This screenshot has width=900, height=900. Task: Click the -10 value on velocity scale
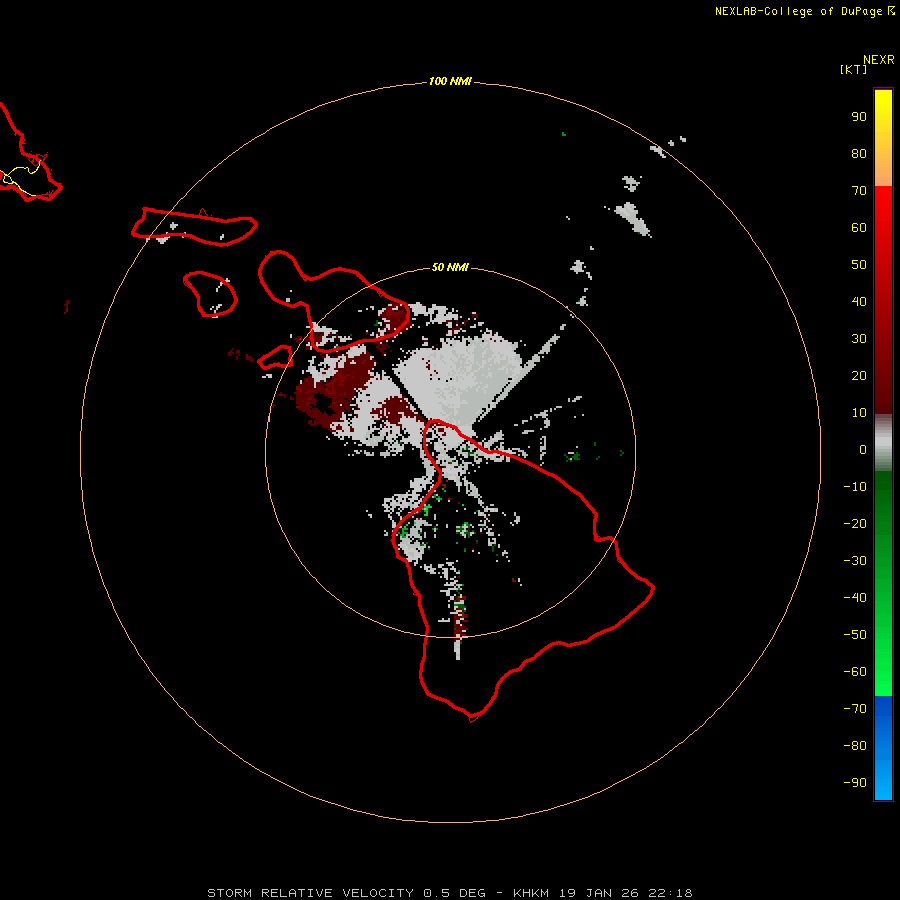855,487
